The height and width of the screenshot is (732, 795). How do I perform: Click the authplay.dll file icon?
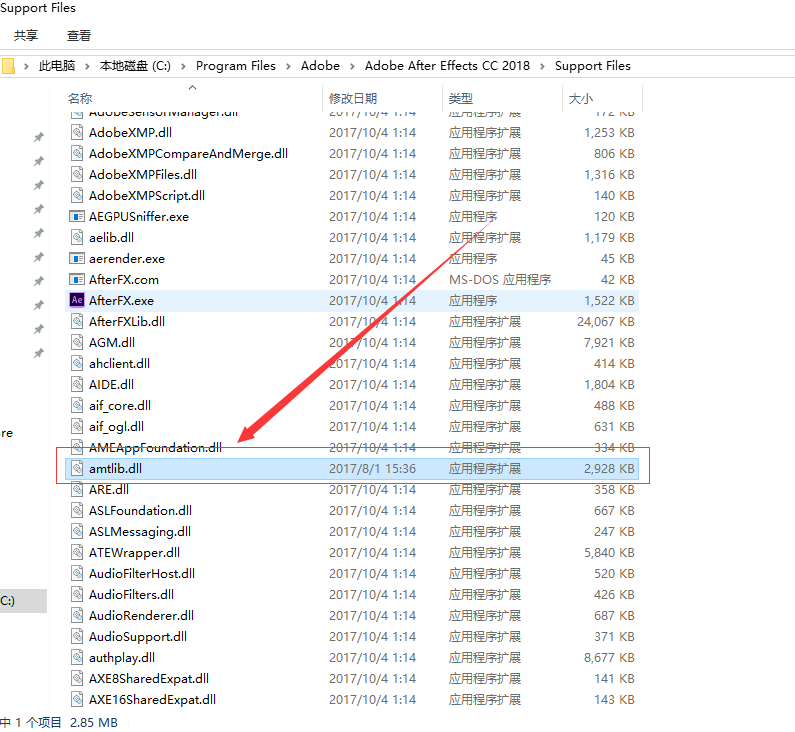coord(77,657)
